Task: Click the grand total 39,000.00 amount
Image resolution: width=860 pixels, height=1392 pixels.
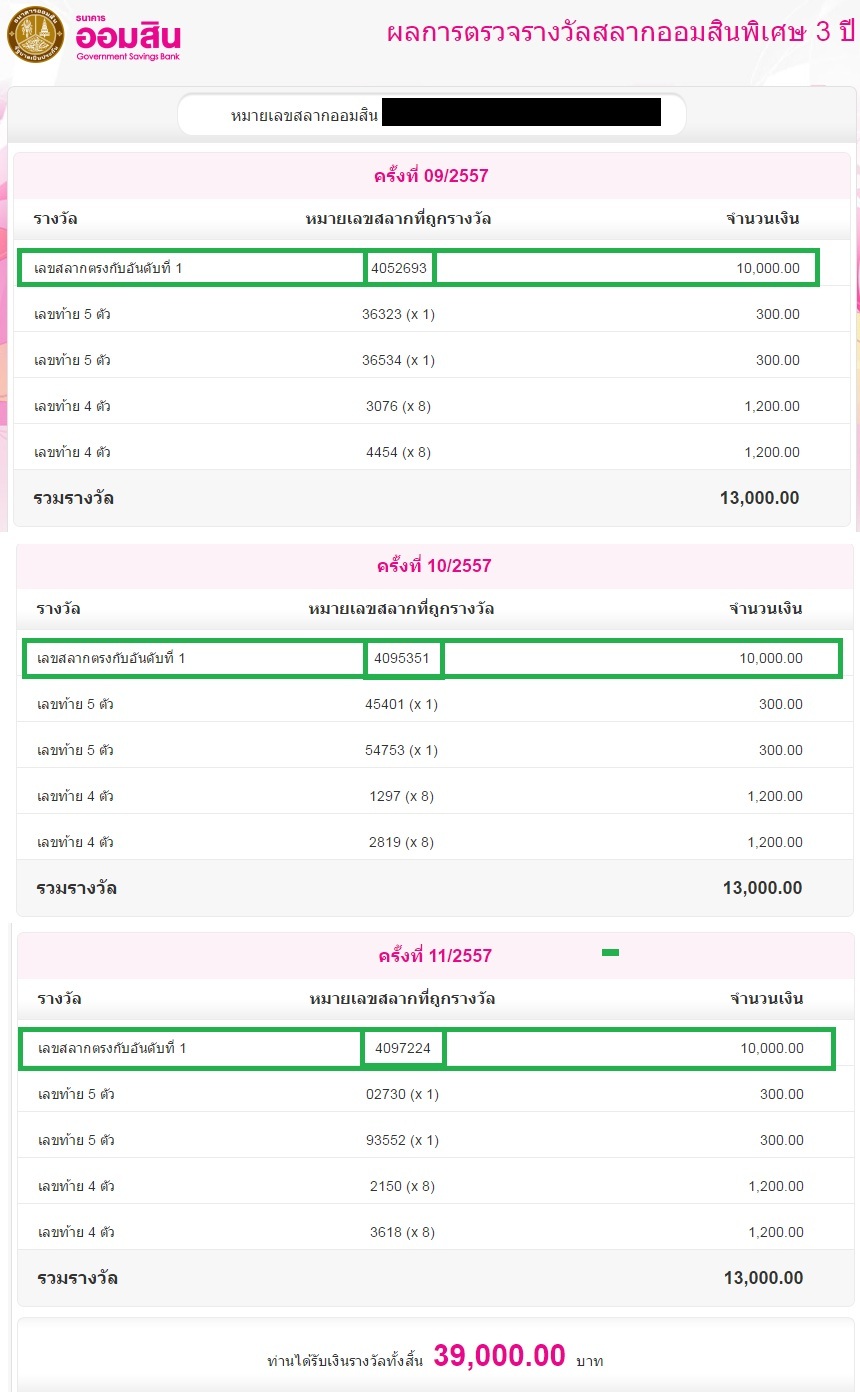Action: coord(500,1356)
